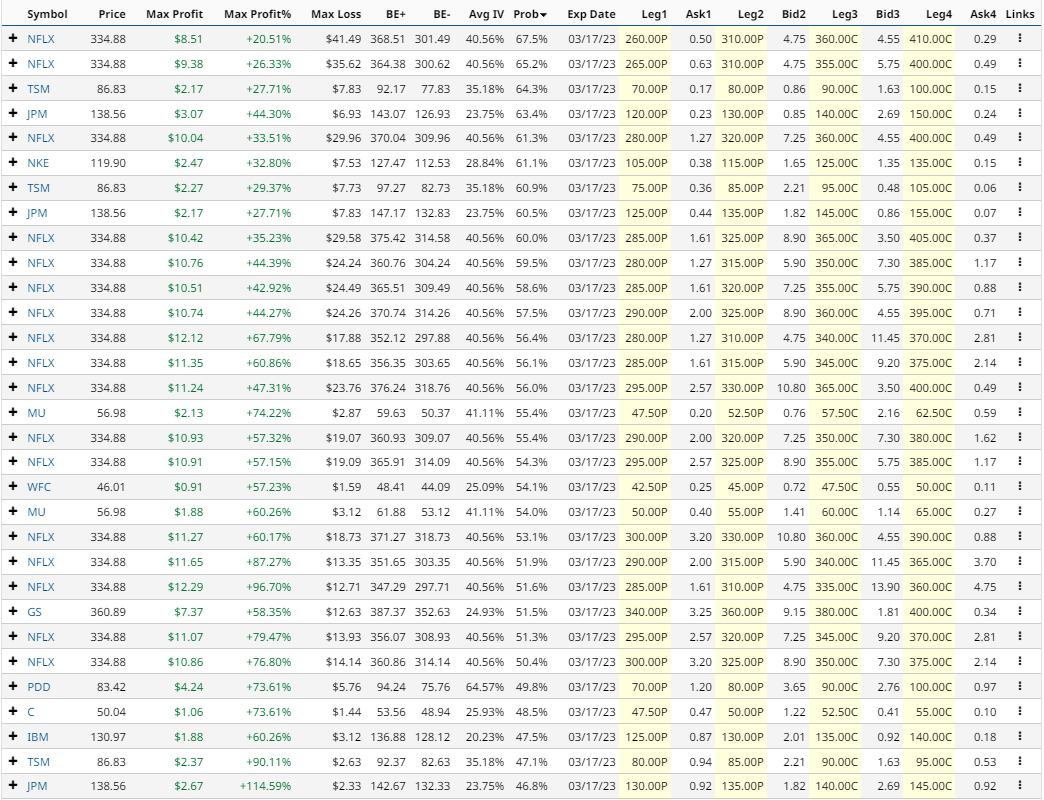The width and height of the screenshot is (1044, 800).
Task: Open NFLX symbol link in $11.24 row
Action: tap(41, 387)
